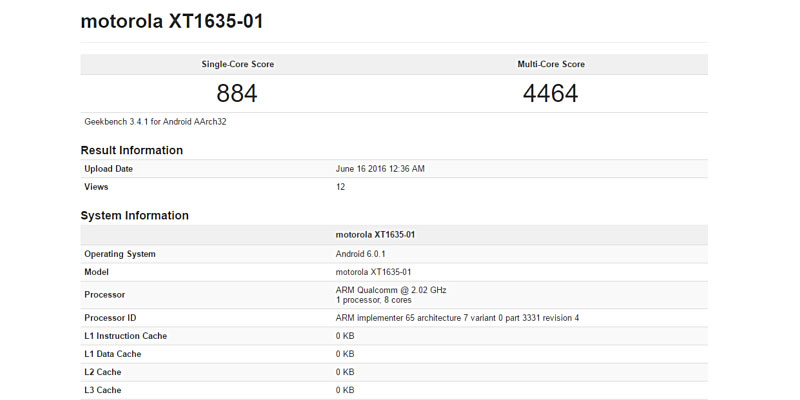Select the L1 Data Cache label

click(113, 354)
